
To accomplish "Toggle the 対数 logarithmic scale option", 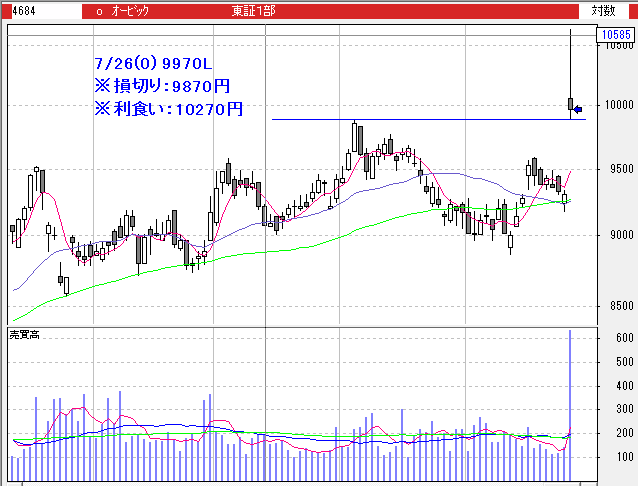I will [x=603, y=10].
